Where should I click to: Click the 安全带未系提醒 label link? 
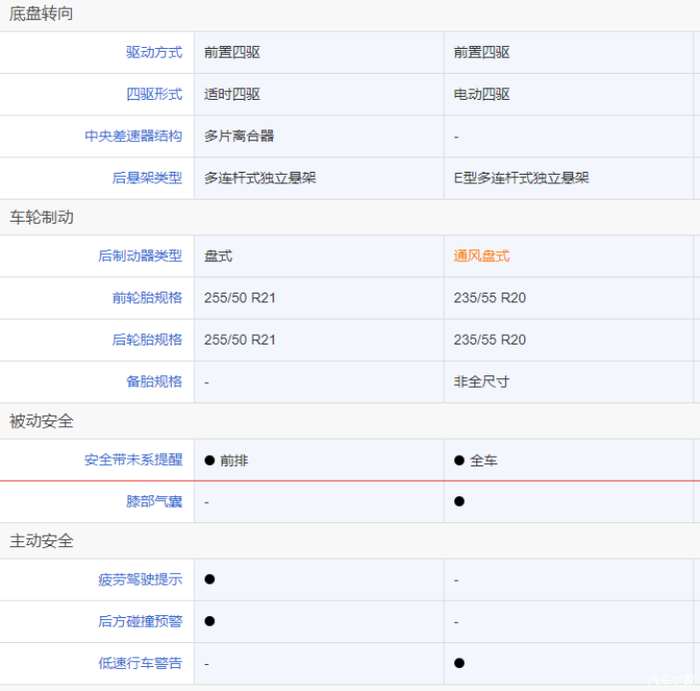(x=133, y=460)
